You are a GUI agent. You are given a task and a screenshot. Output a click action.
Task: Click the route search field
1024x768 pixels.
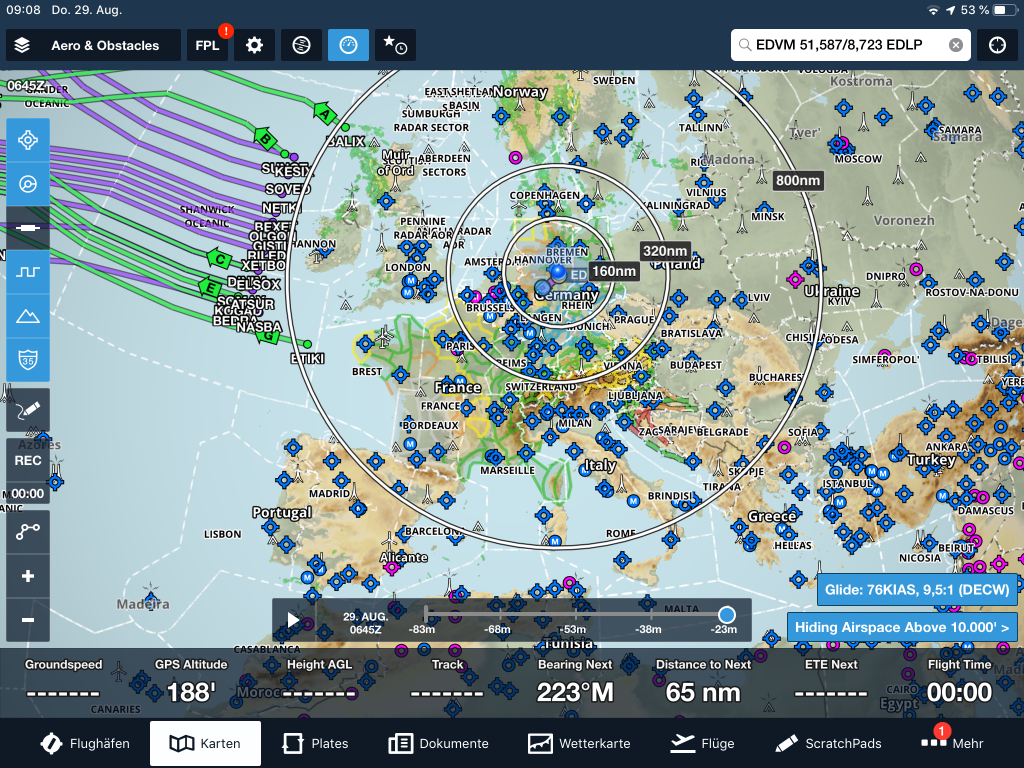click(x=850, y=45)
